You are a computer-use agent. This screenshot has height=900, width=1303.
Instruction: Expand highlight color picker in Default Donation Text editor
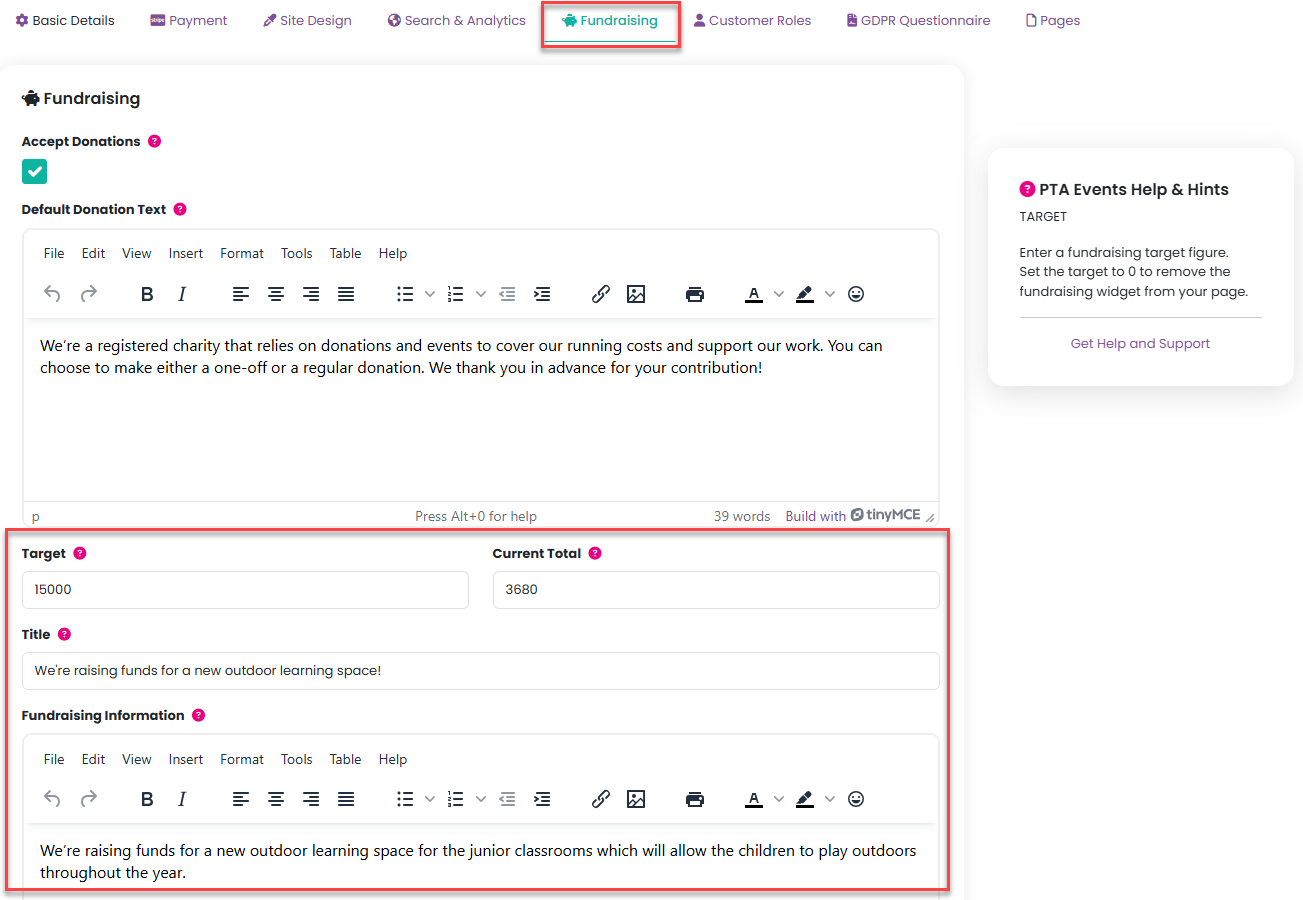pos(830,294)
